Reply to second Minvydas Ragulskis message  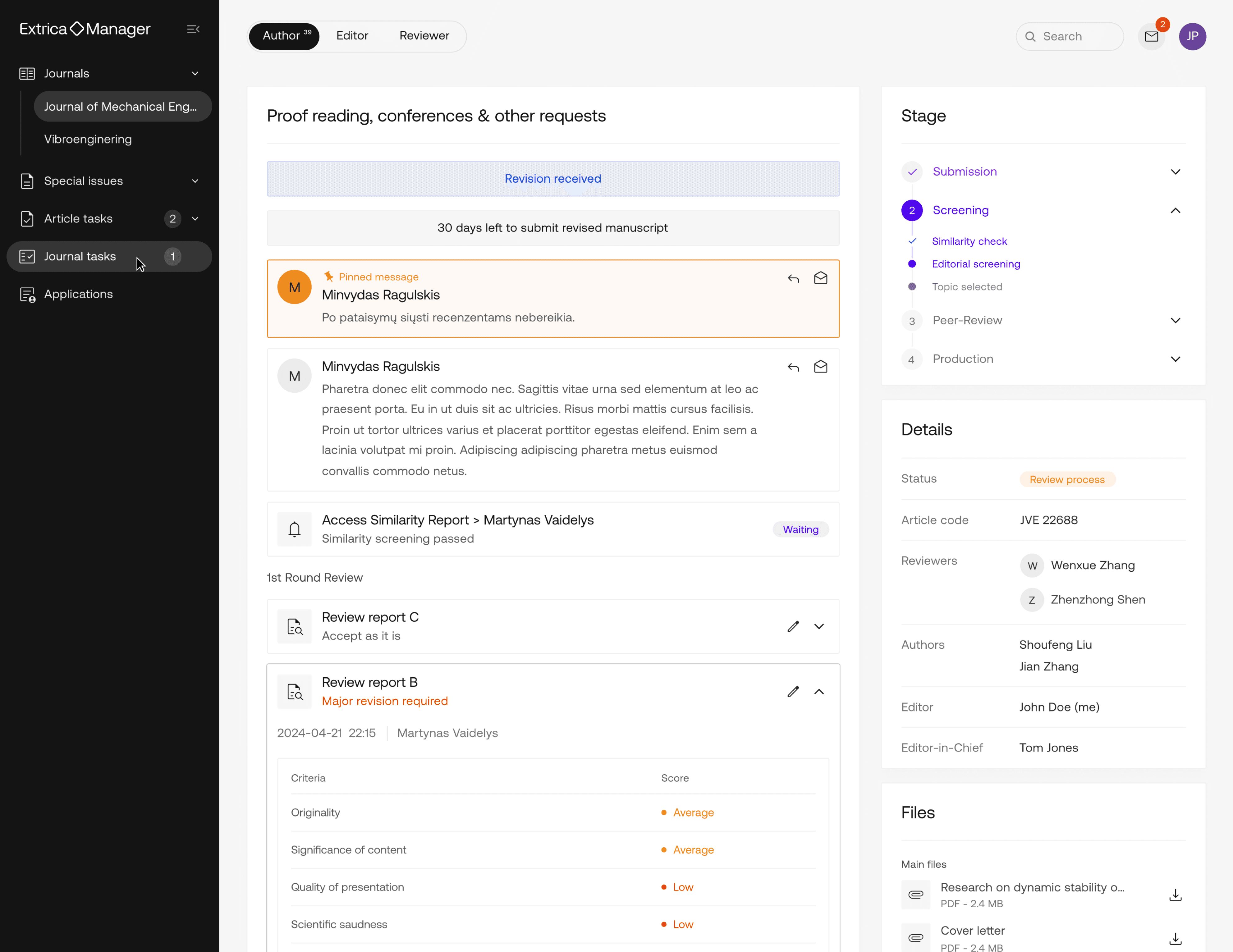pyautogui.click(x=793, y=367)
